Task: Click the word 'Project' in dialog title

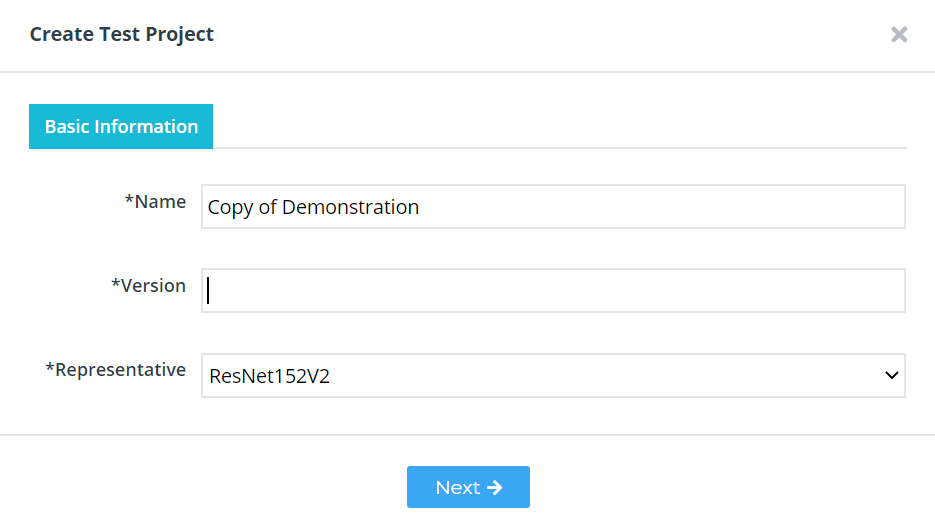Action: pyautogui.click(x=179, y=35)
